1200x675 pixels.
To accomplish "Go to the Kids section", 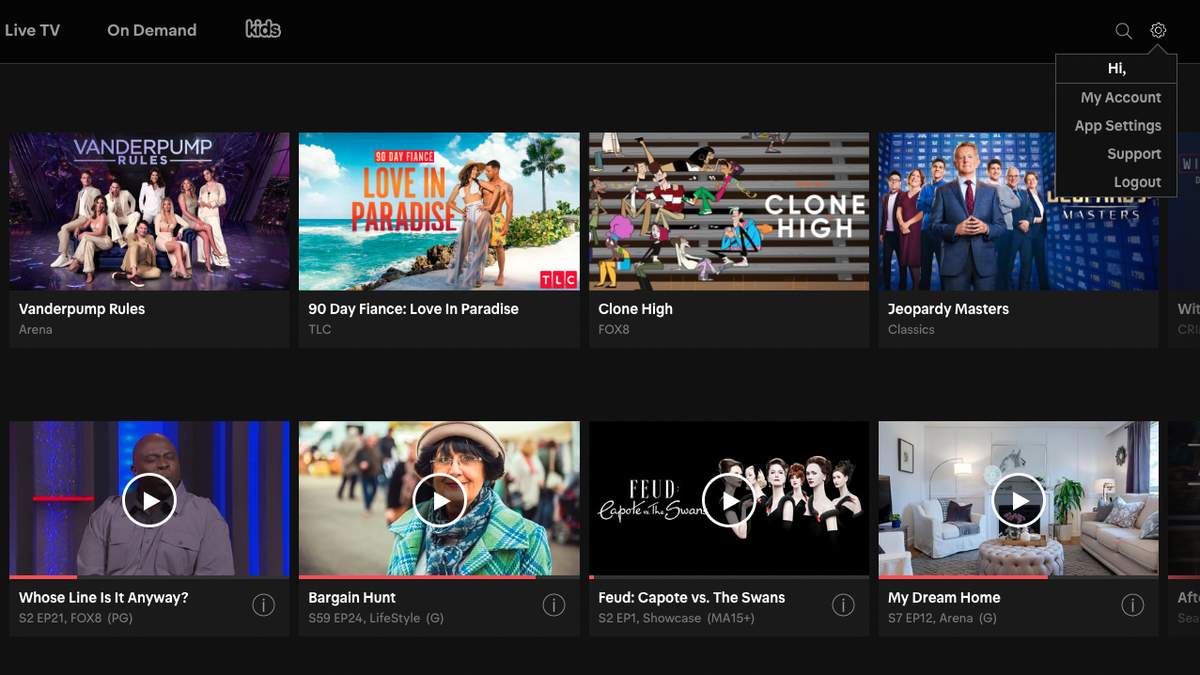I will point(263,30).
